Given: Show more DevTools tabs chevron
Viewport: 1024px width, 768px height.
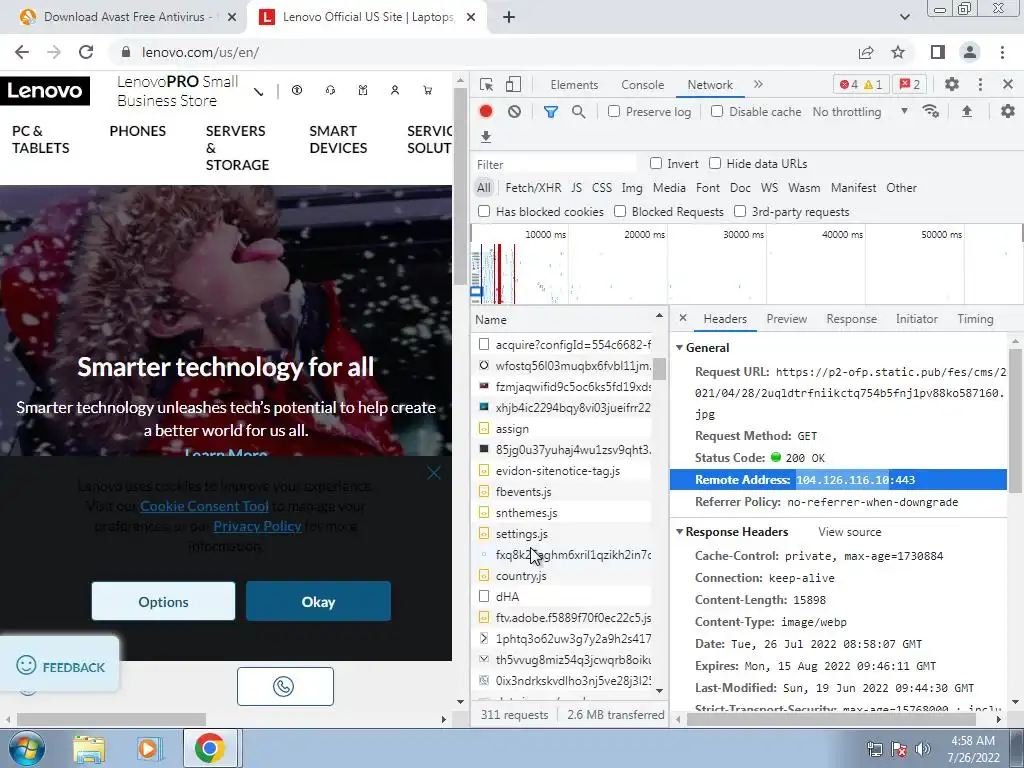Looking at the screenshot, I should [x=758, y=84].
